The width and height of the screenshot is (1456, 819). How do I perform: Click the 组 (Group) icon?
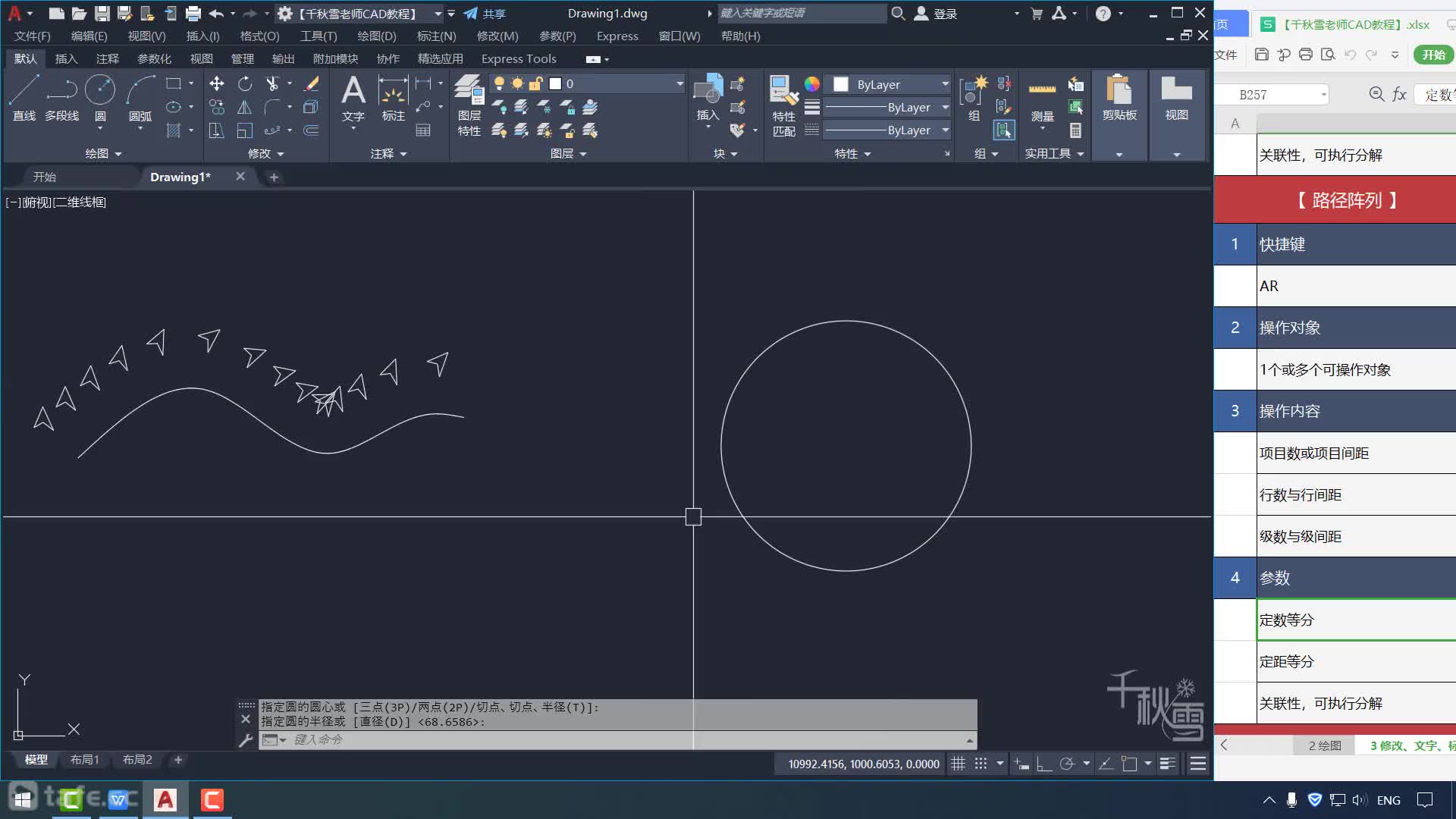(974, 99)
